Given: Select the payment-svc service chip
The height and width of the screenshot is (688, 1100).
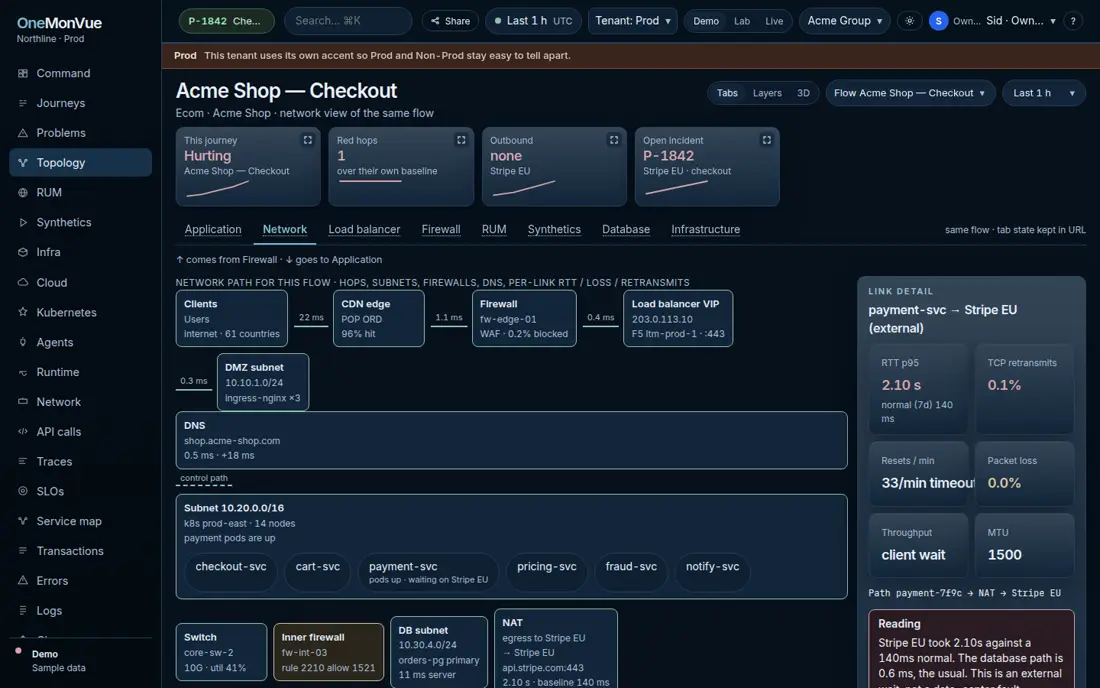Looking at the screenshot, I should click(428, 572).
